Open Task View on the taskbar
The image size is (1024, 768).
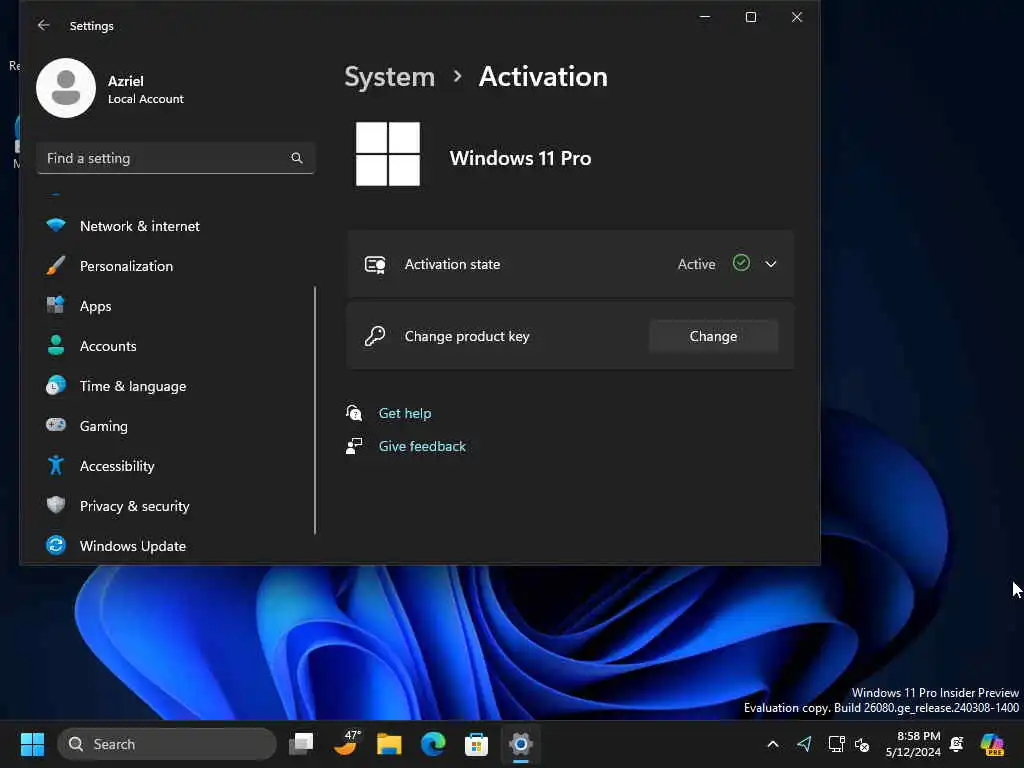click(x=302, y=744)
